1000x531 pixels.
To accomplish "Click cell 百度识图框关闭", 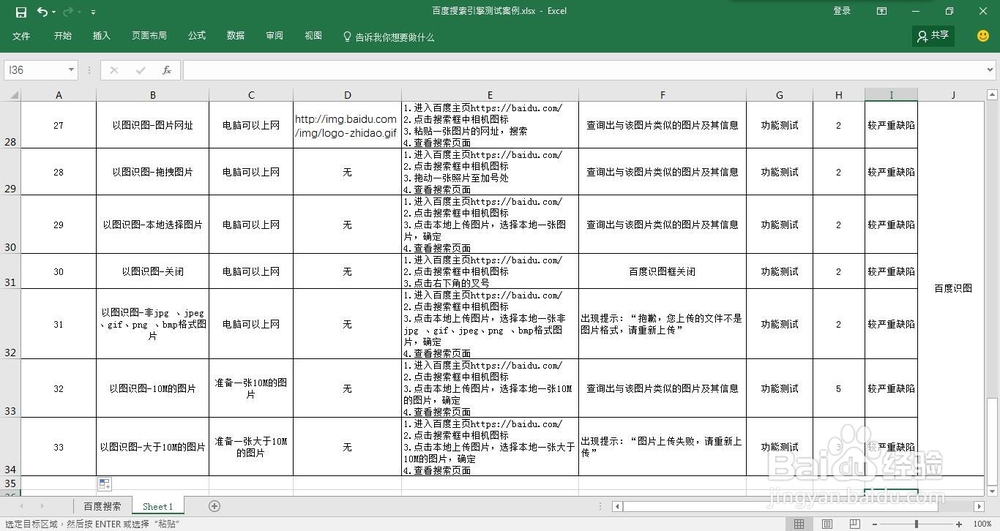I will pos(662,272).
